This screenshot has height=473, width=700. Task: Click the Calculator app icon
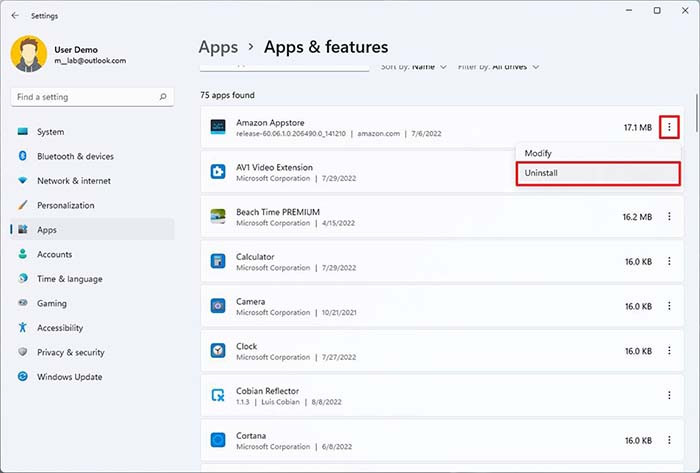pos(218,261)
